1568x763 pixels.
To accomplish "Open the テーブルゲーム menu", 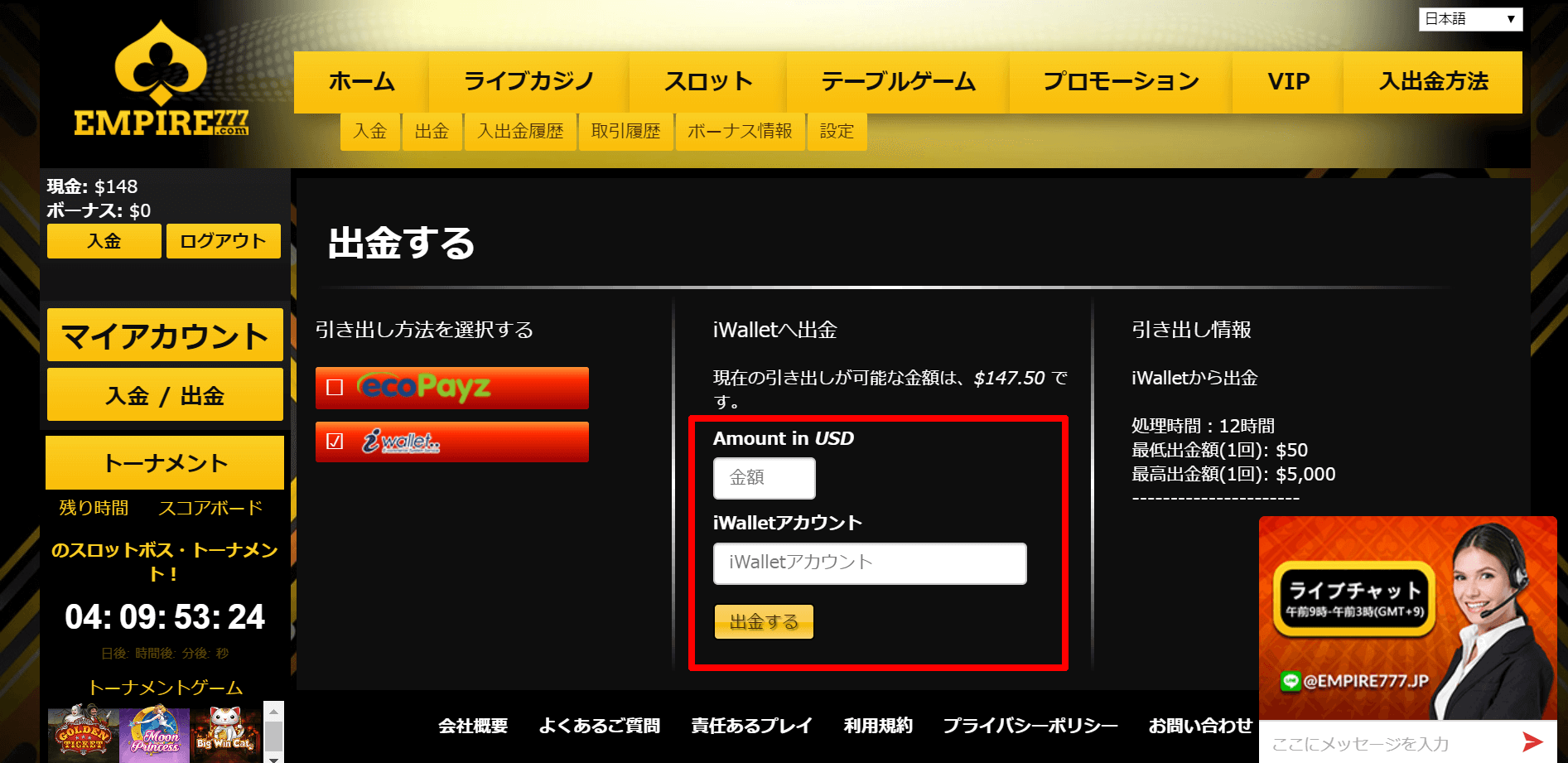I will point(898,82).
